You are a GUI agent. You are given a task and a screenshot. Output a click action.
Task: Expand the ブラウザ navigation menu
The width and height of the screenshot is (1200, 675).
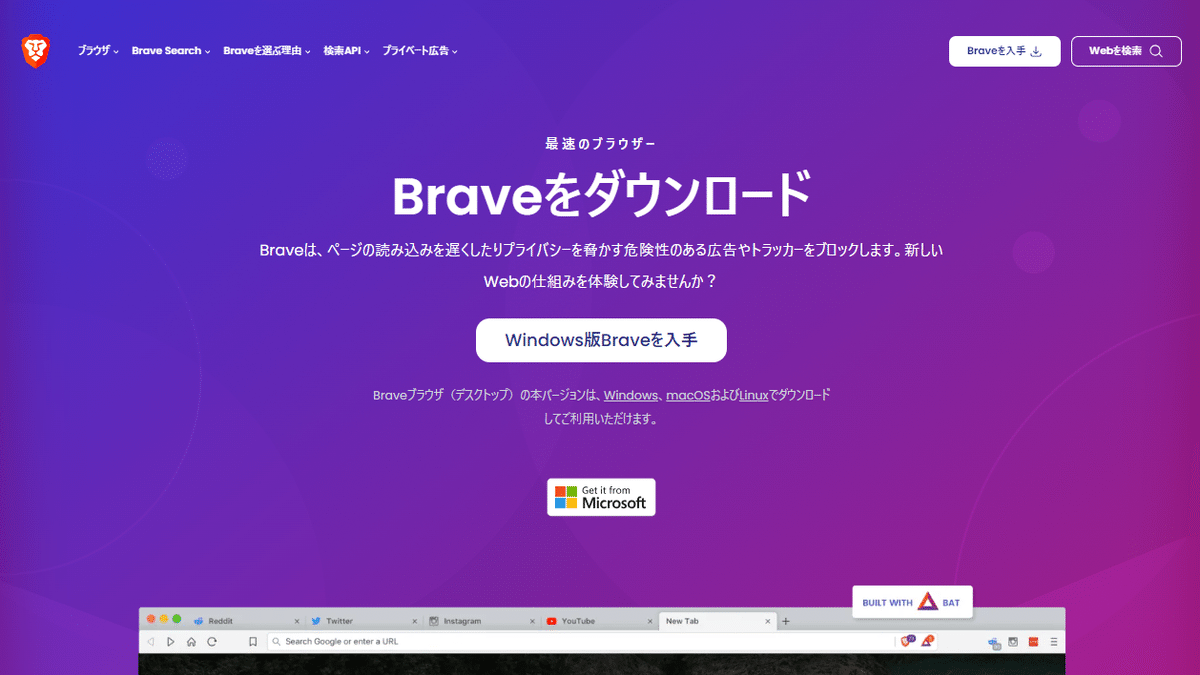[x=98, y=51]
